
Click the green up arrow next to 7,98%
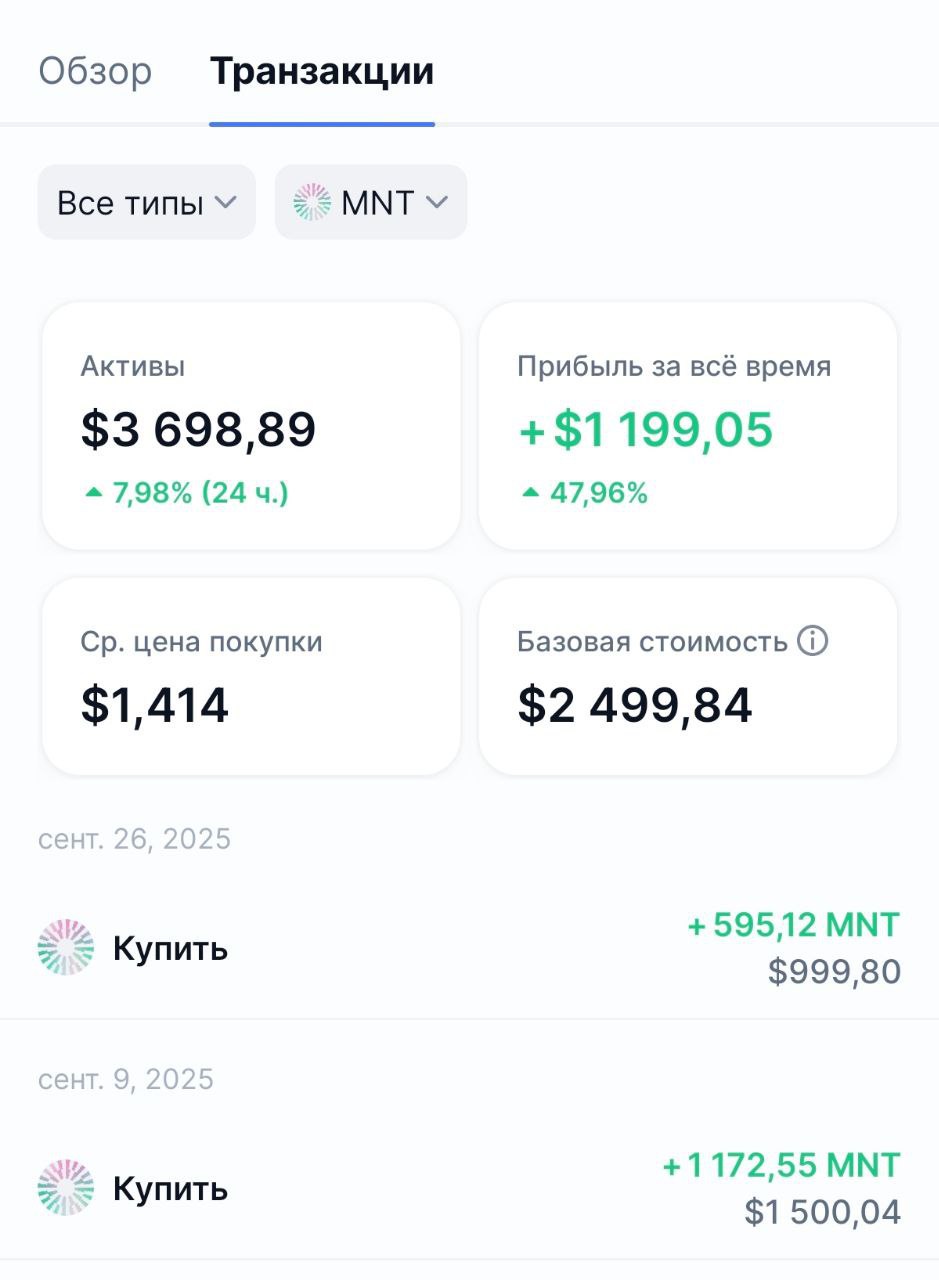point(94,493)
